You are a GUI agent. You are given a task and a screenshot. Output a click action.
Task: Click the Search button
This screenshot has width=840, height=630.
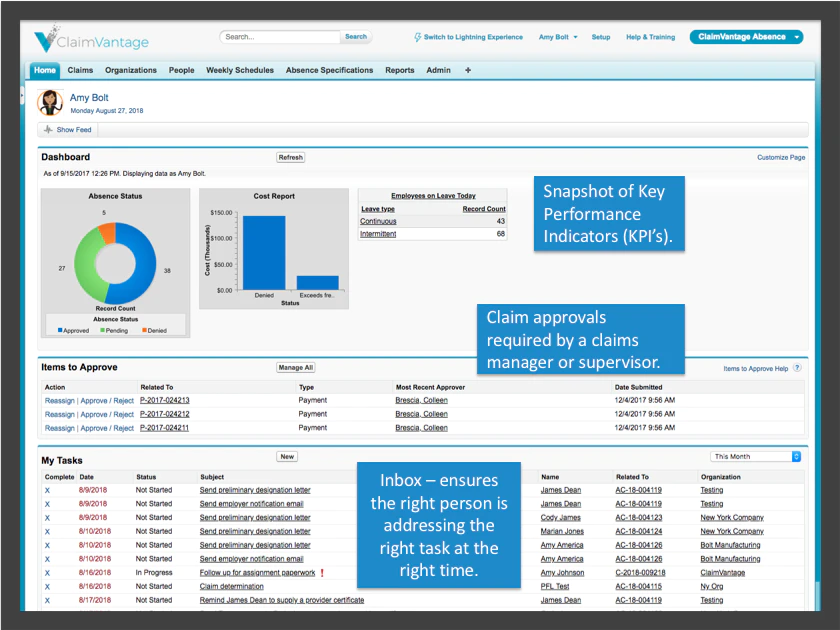click(x=356, y=37)
